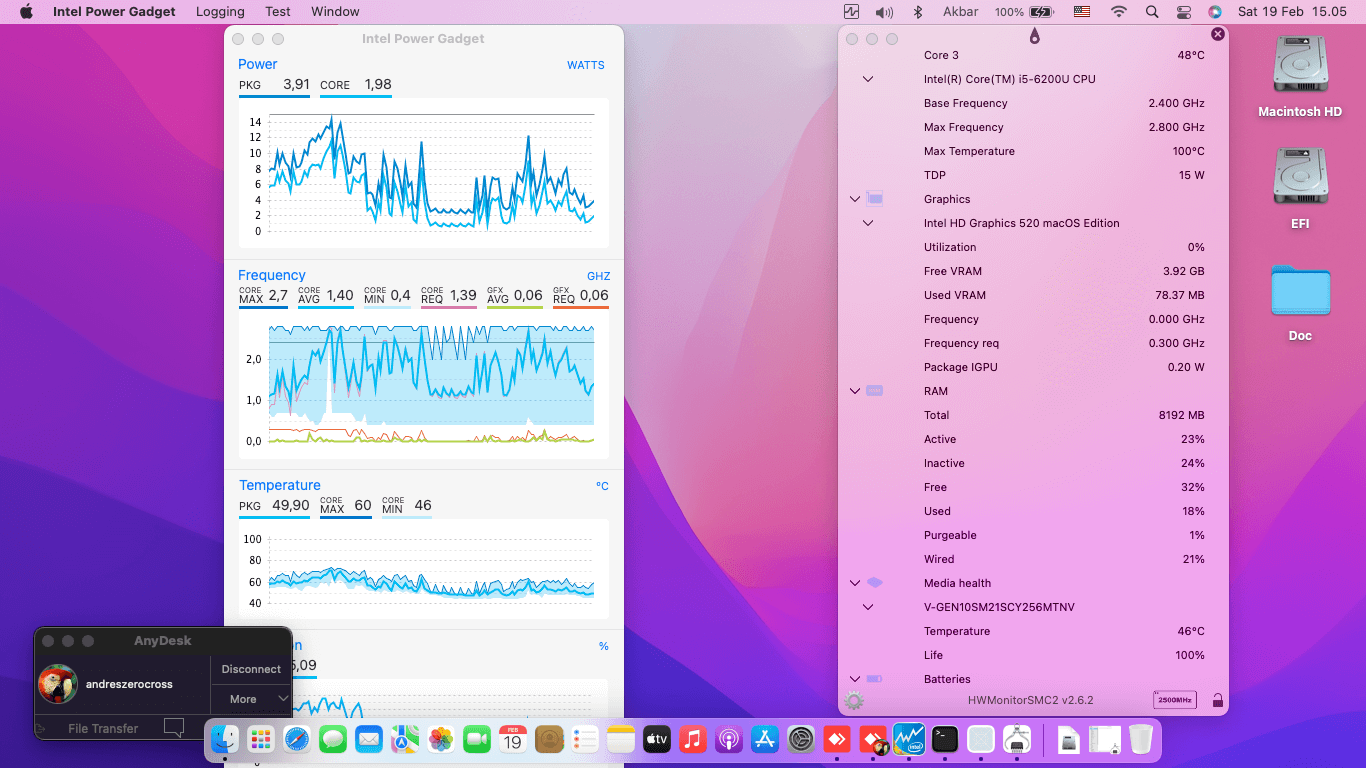Viewport: 1366px width, 768px height.
Task: Open Notes from the Dock
Action: [x=621, y=740]
